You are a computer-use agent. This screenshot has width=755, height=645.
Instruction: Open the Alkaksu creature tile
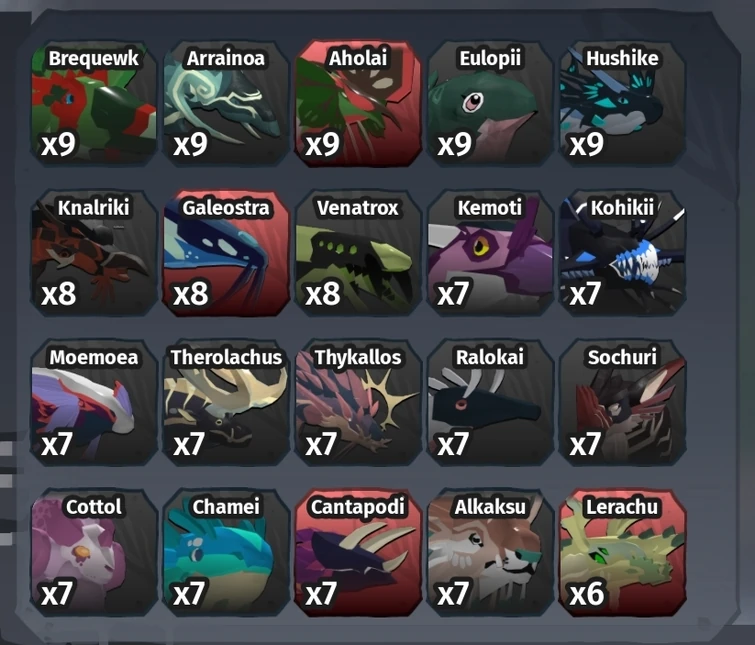click(490, 553)
